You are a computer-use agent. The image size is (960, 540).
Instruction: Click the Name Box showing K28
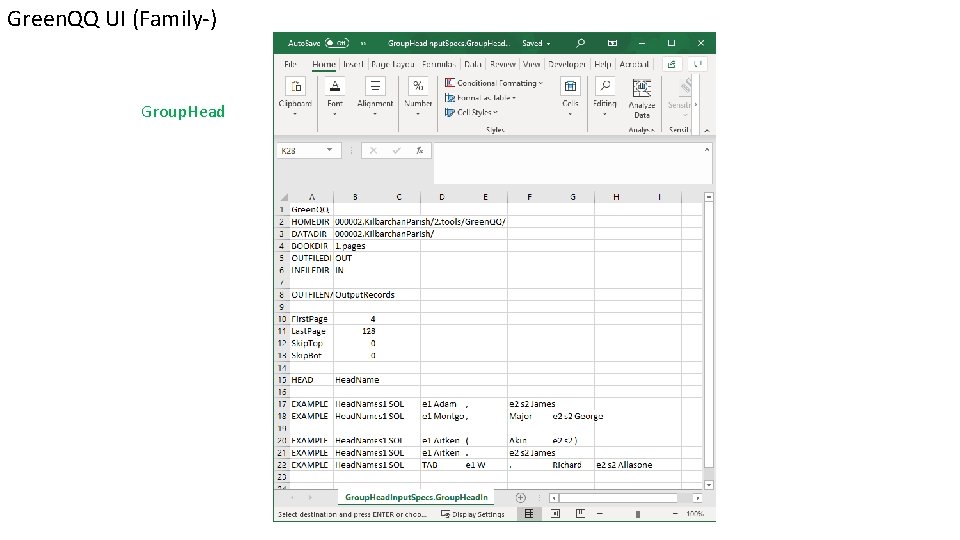point(301,151)
